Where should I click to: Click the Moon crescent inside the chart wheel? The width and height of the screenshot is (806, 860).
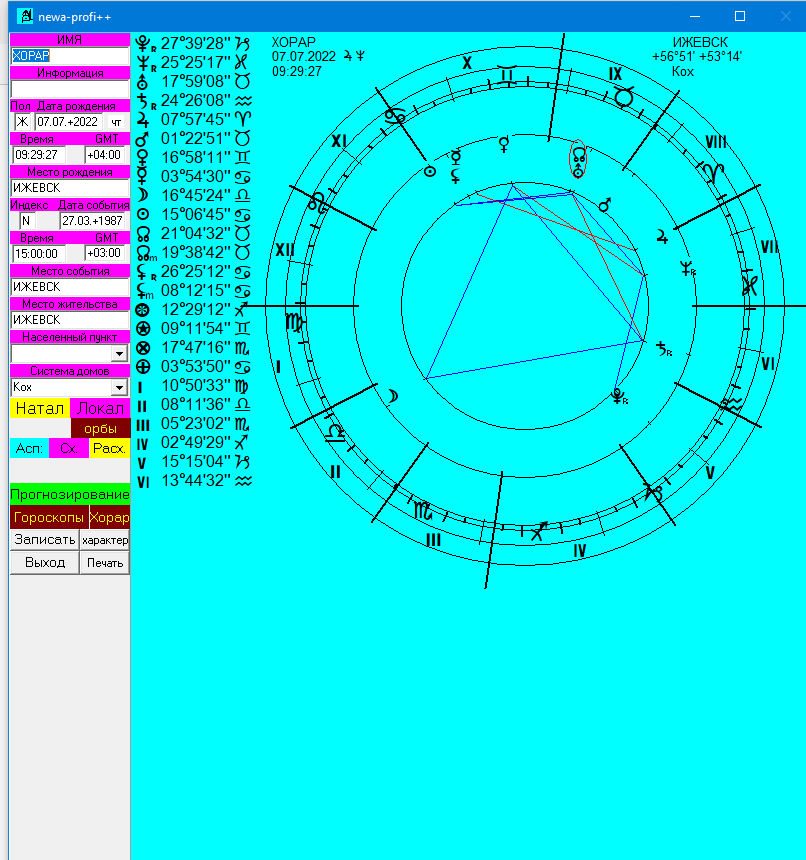click(393, 397)
